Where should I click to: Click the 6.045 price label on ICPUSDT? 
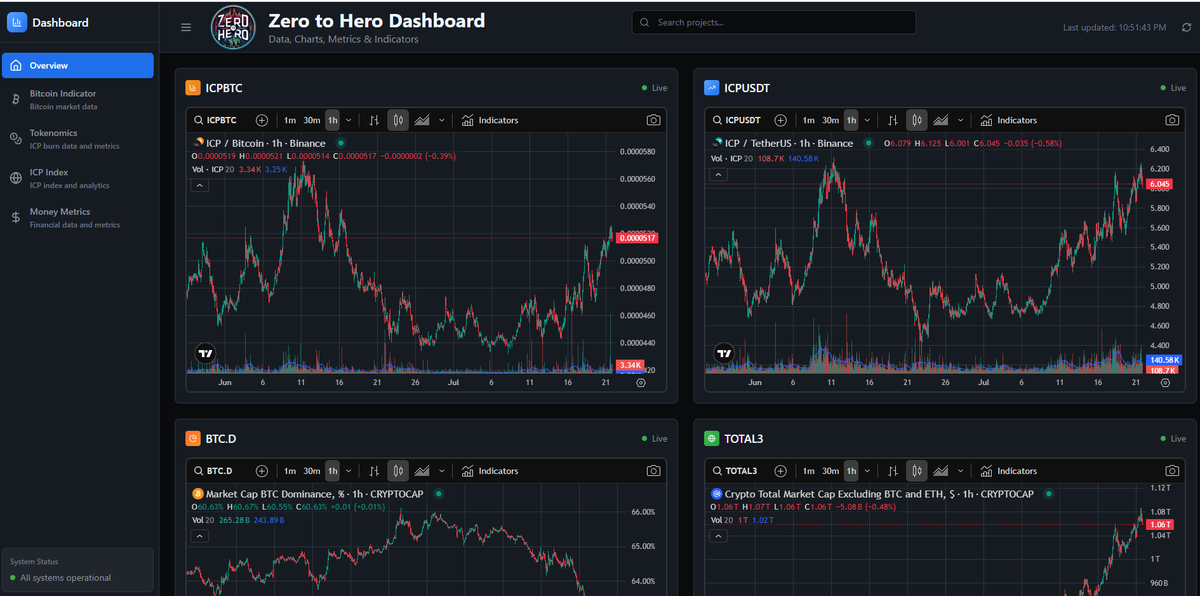pyautogui.click(x=1161, y=185)
